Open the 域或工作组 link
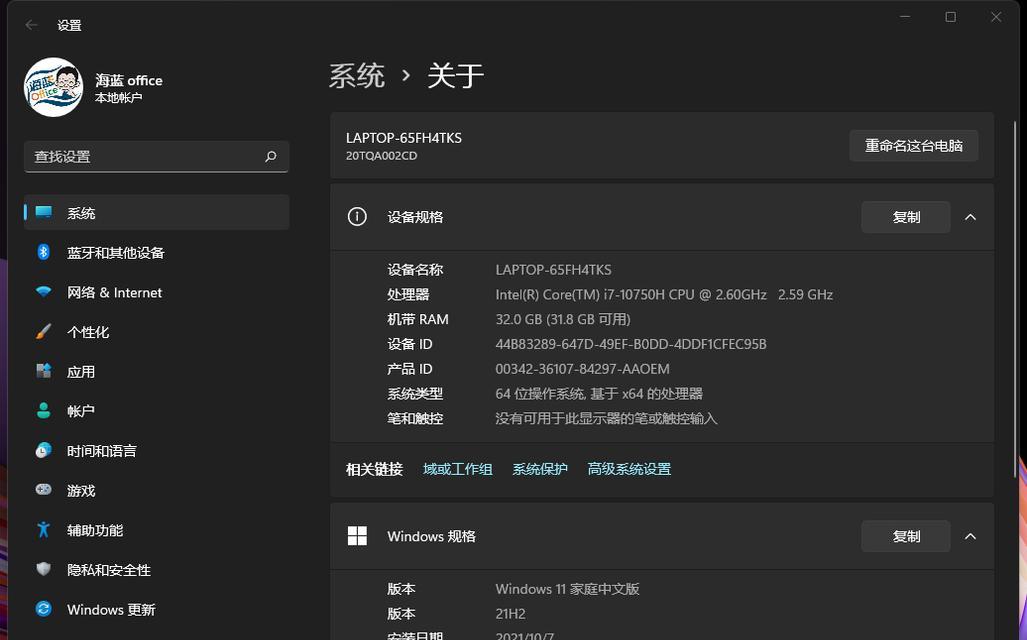1027x640 pixels. tap(458, 469)
